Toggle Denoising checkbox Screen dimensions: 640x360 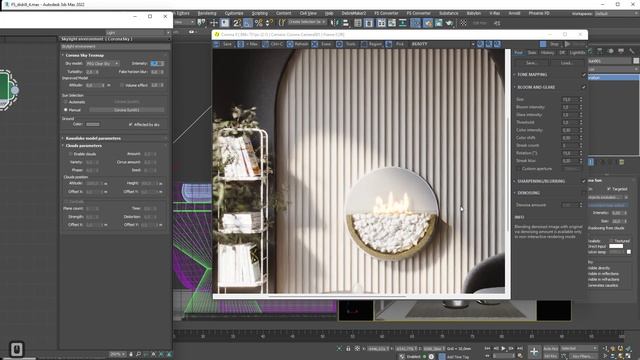[x=583, y=193]
